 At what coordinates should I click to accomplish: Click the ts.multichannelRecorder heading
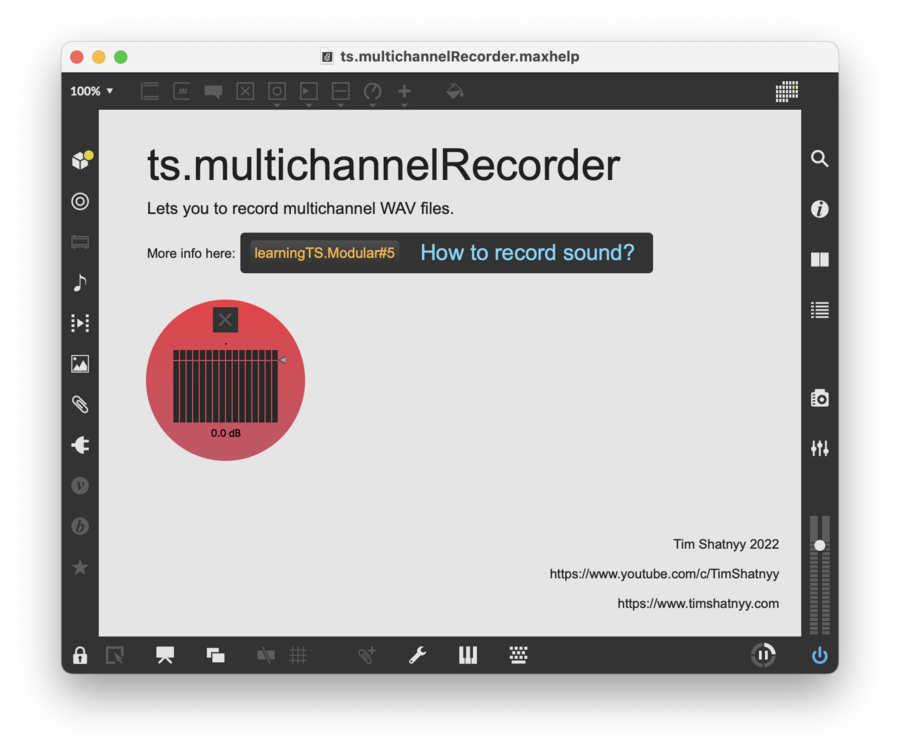[383, 165]
